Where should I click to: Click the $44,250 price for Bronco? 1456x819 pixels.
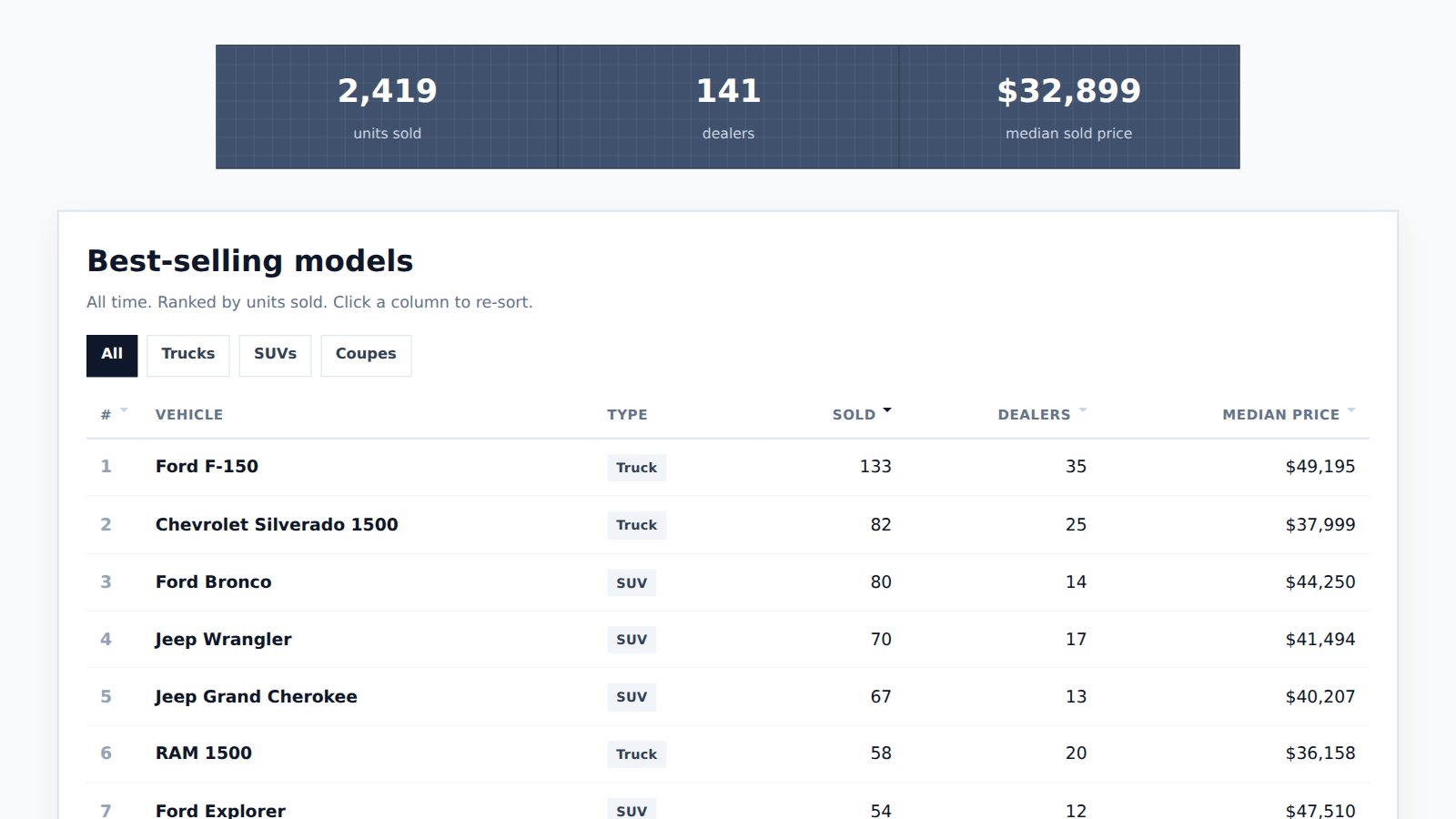[1320, 581]
